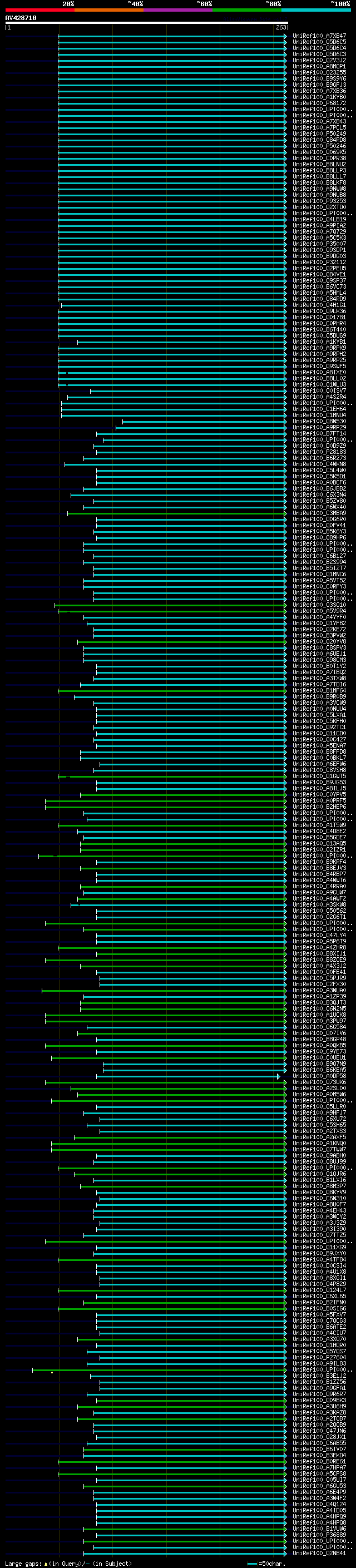Screen dimensions: 356x1568
Task: Click the query end position 263
Action: 280,27
